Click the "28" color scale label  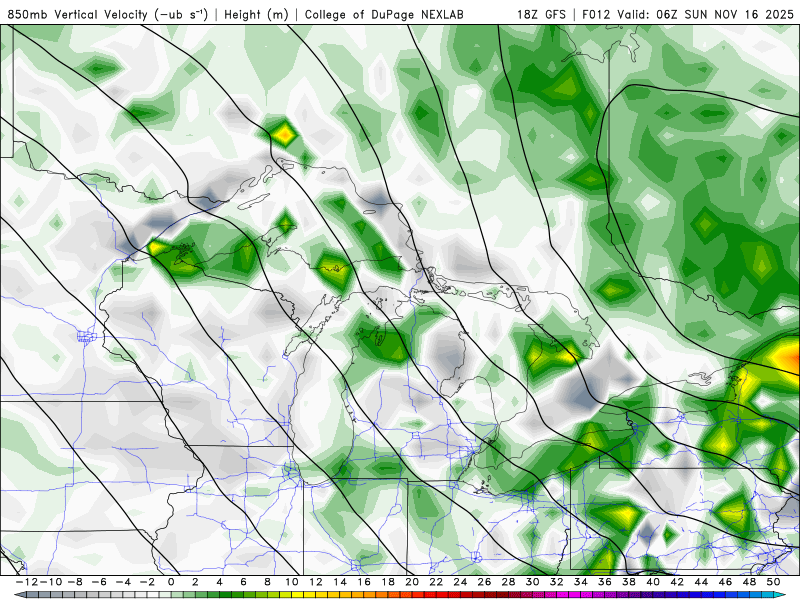508,582
